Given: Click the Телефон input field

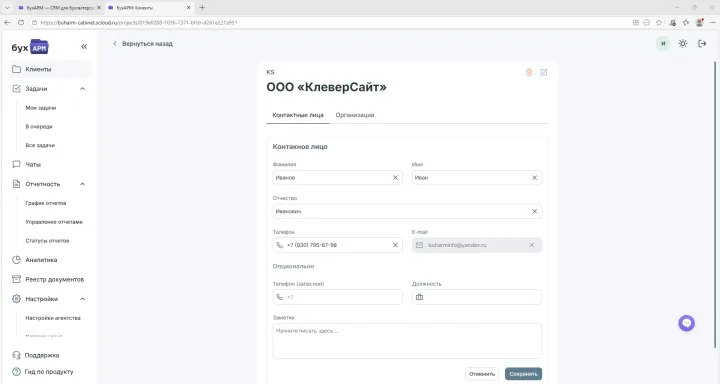Looking at the screenshot, I should tap(338, 245).
